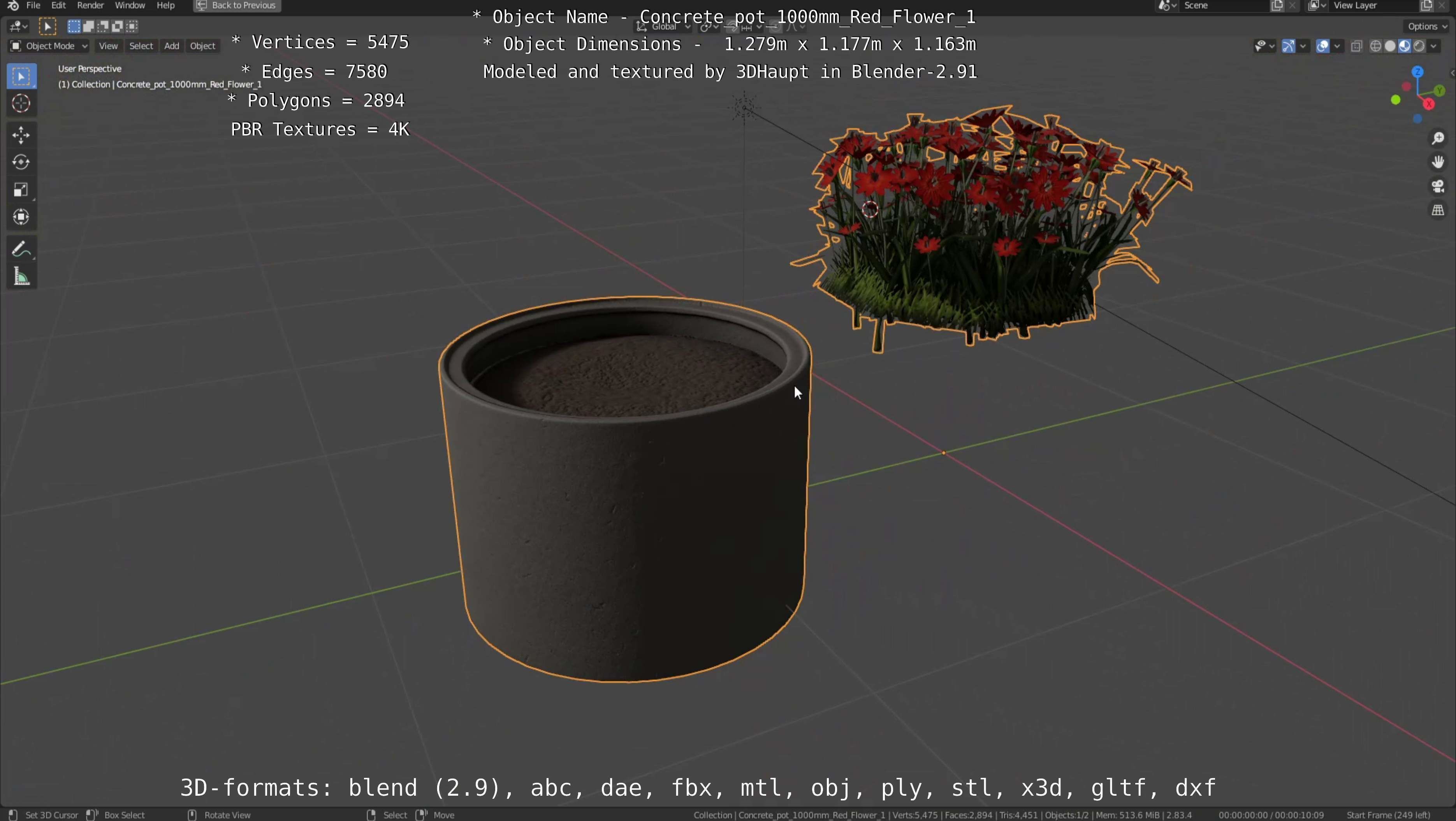Click the Zoom view magnifier icon

(x=1438, y=139)
